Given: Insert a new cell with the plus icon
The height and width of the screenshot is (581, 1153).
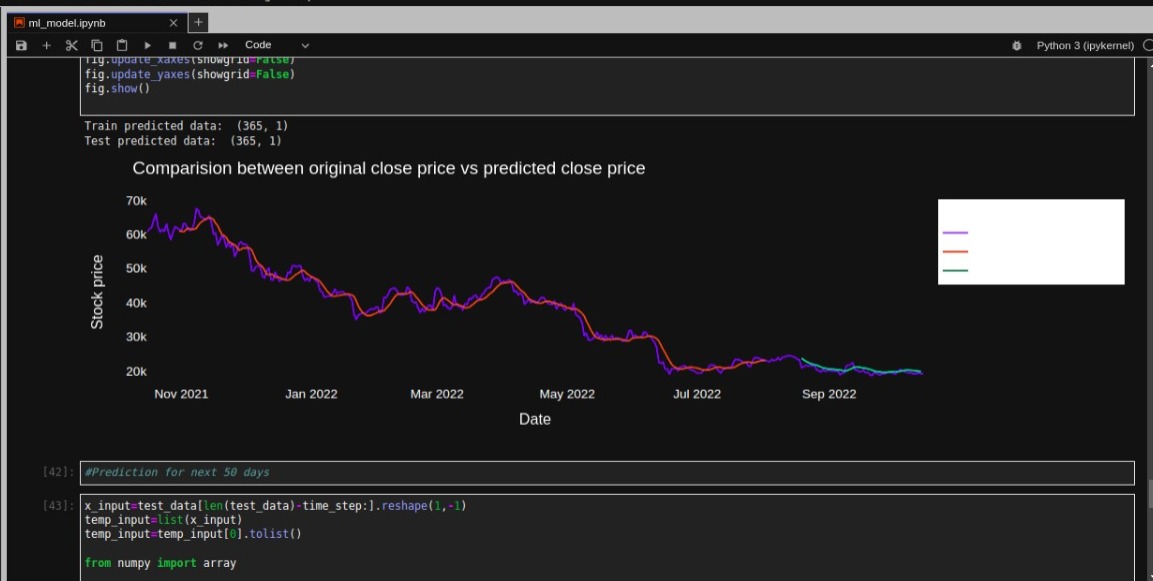Looking at the screenshot, I should [x=46, y=46].
